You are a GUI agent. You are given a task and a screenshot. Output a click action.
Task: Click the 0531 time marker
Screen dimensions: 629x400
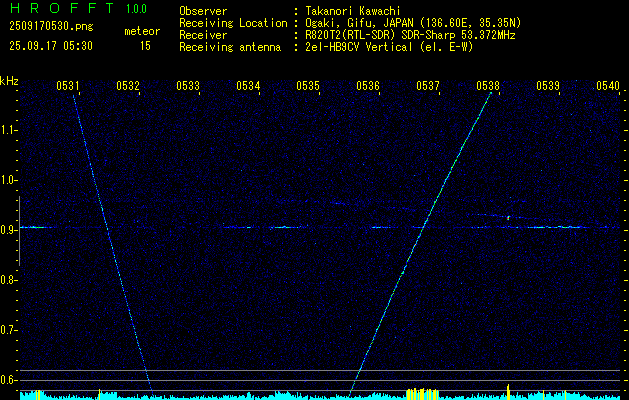pyautogui.click(x=67, y=86)
